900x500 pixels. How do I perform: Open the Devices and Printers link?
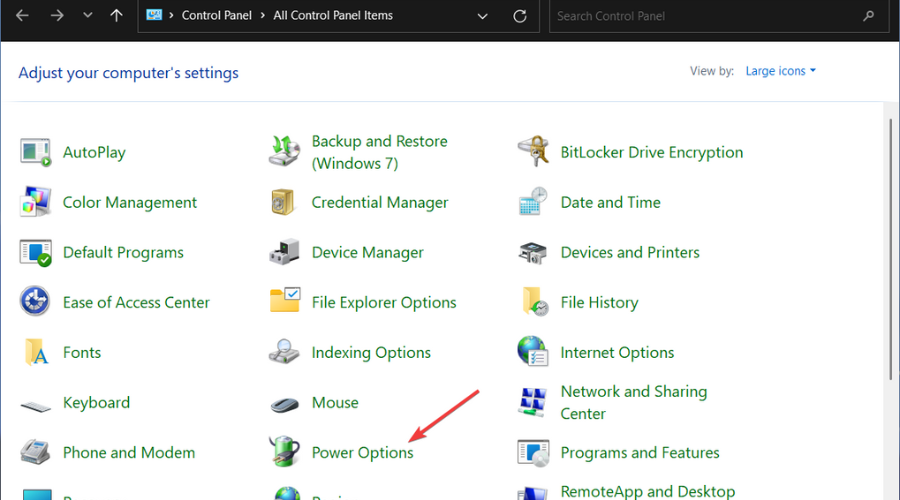point(630,253)
